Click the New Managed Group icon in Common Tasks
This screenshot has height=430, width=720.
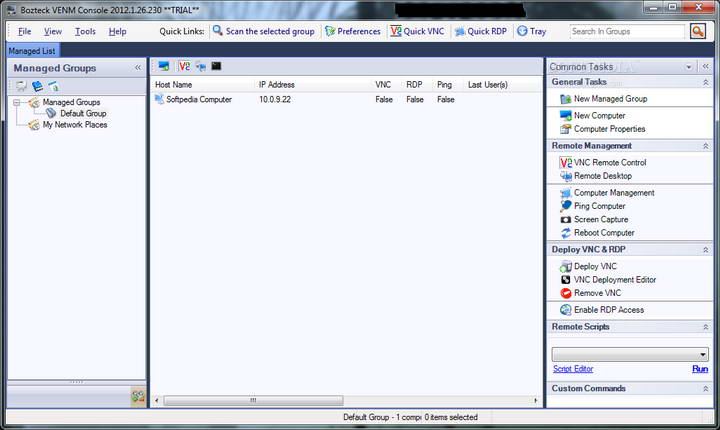coord(566,99)
